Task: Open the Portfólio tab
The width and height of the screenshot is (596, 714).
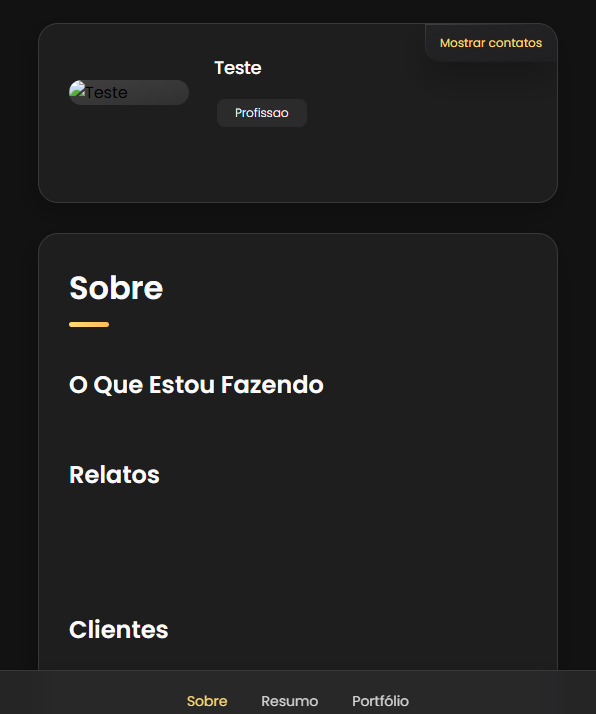Action: pos(380,701)
